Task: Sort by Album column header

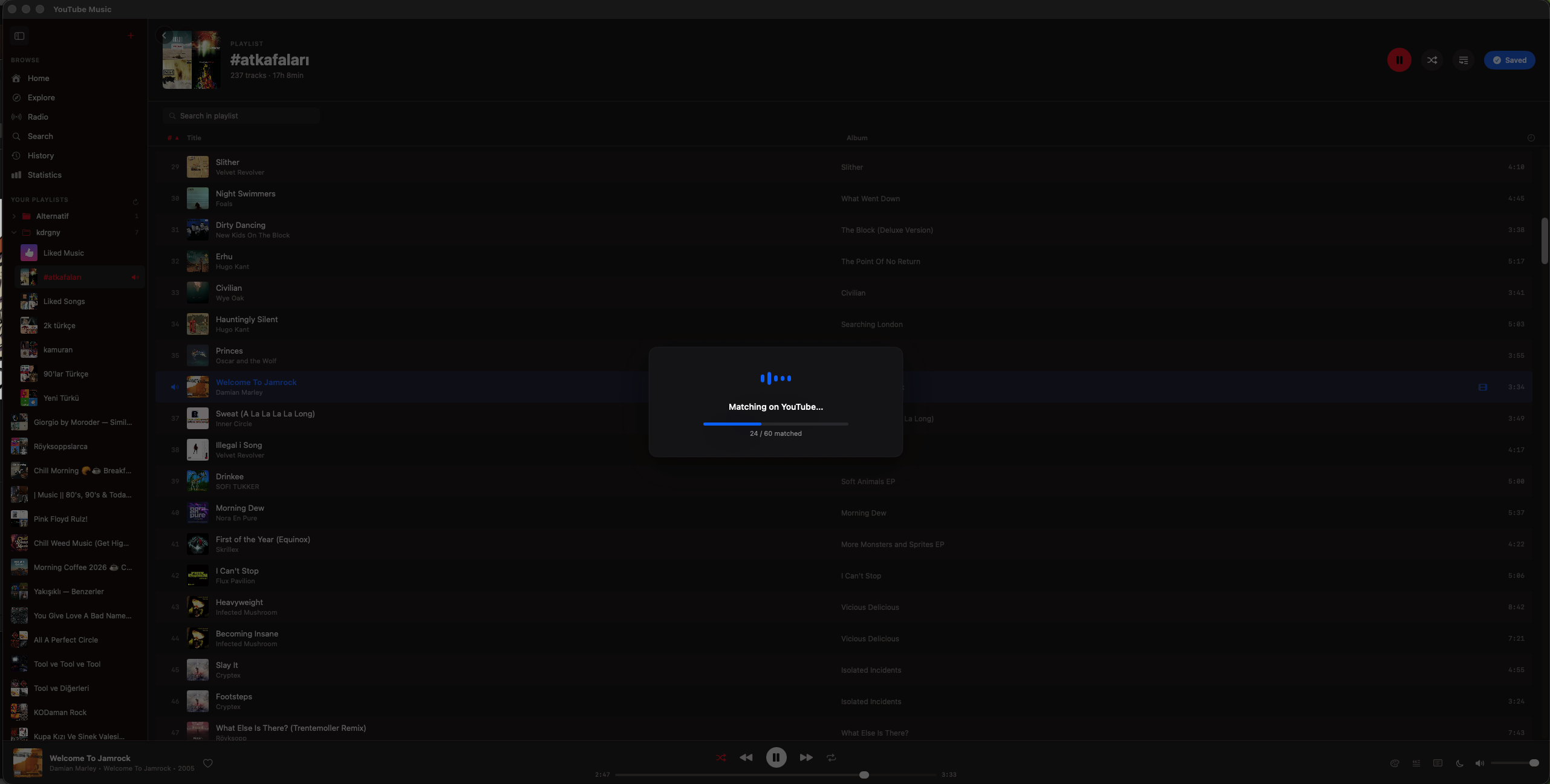Action: coord(857,138)
